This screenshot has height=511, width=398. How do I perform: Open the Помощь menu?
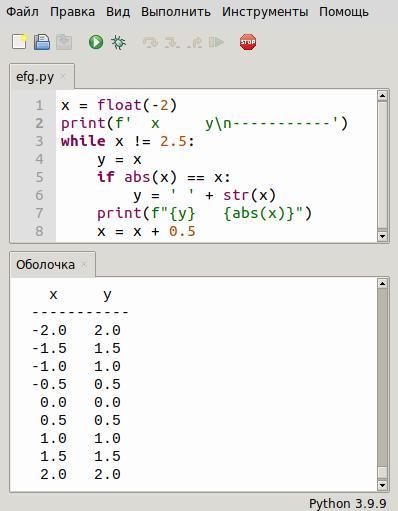[344, 12]
